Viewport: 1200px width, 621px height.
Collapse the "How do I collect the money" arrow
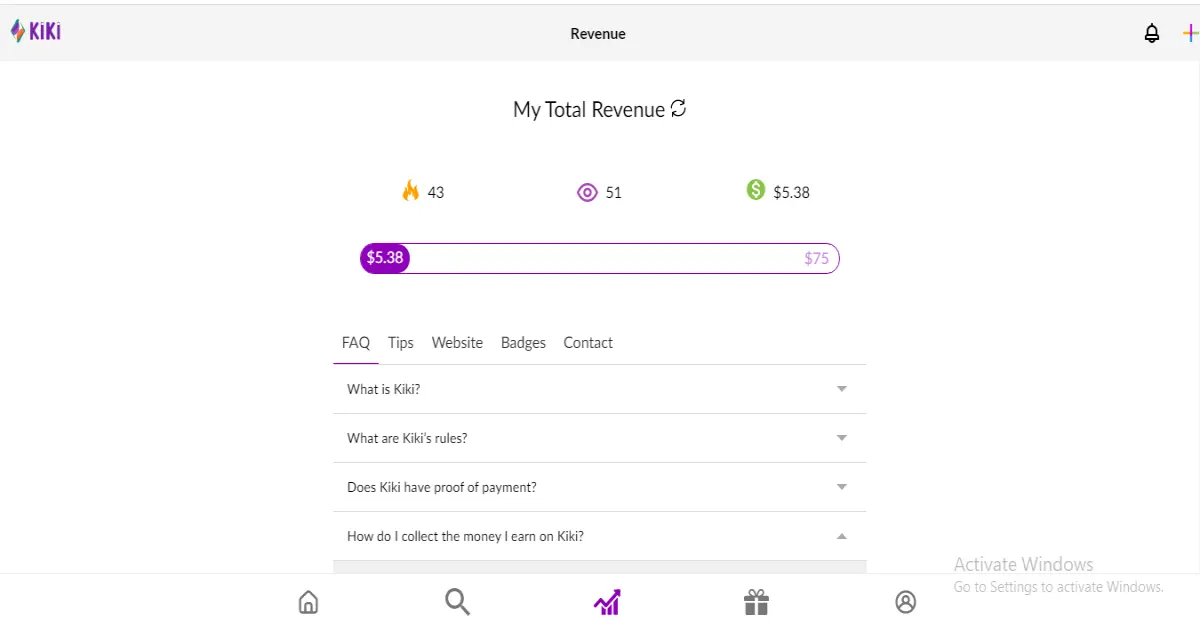point(842,536)
